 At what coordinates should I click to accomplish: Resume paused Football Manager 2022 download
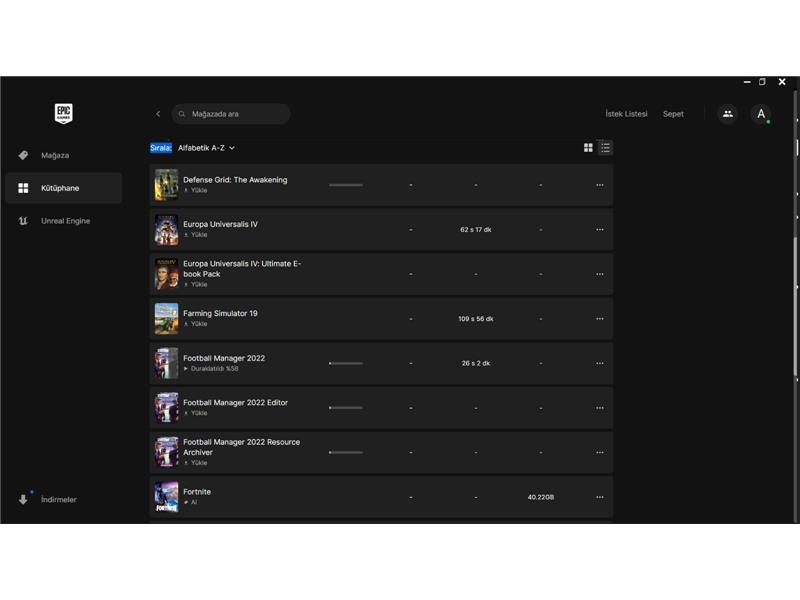tap(211, 368)
